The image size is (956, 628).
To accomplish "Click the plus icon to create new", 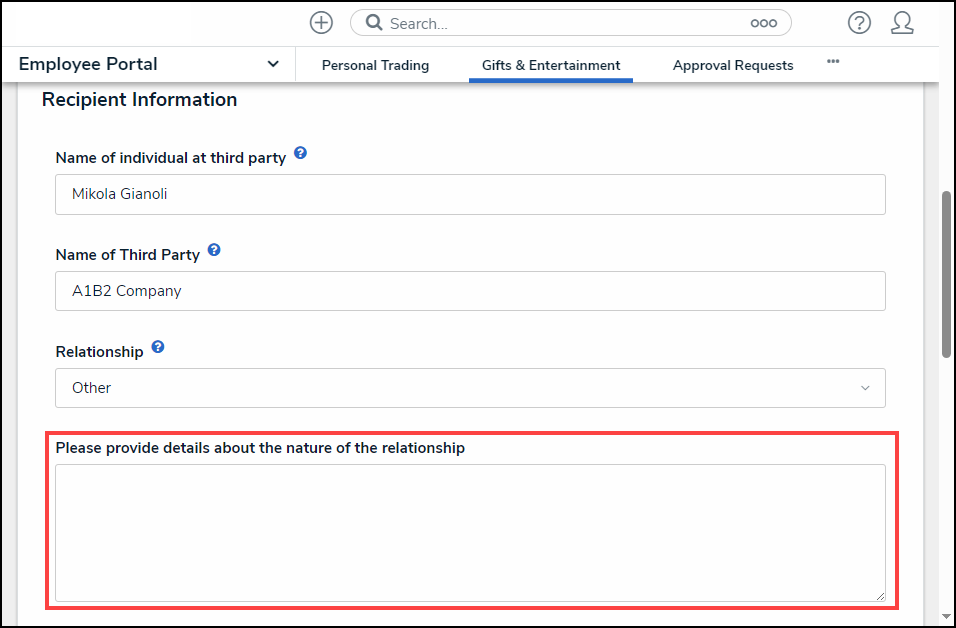I will click(x=321, y=23).
